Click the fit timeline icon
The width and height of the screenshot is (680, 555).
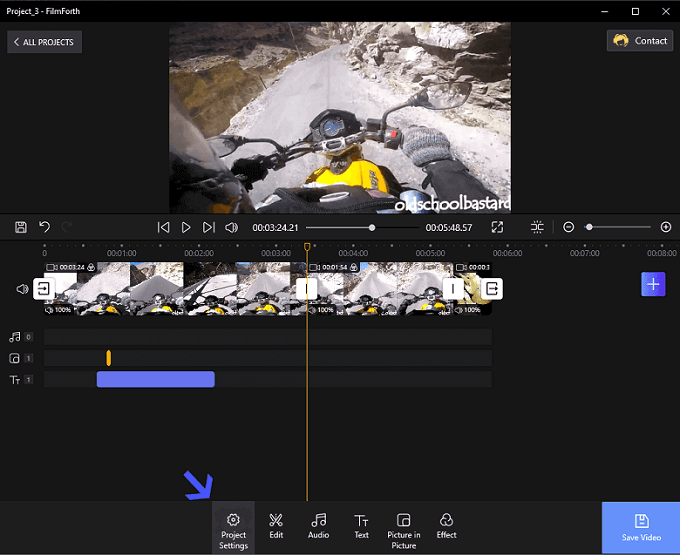tap(537, 227)
